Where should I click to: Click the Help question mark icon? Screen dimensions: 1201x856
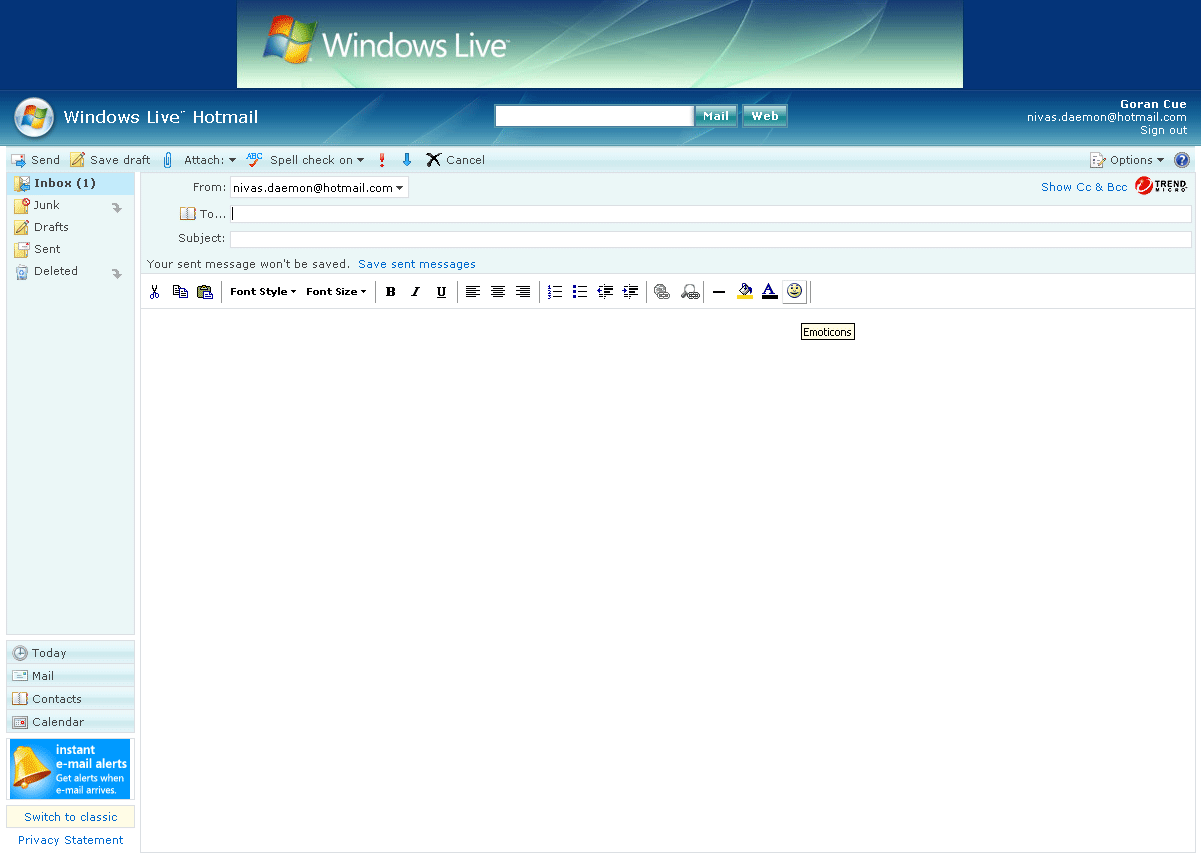[x=1182, y=160]
